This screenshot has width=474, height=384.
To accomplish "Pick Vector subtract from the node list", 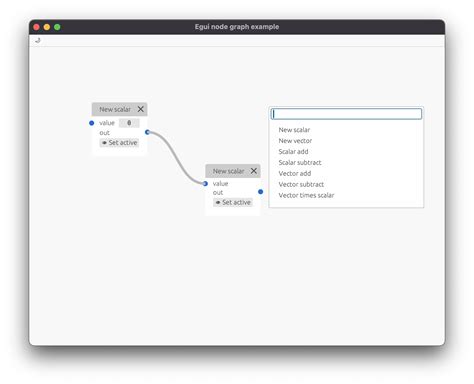I will (x=301, y=184).
